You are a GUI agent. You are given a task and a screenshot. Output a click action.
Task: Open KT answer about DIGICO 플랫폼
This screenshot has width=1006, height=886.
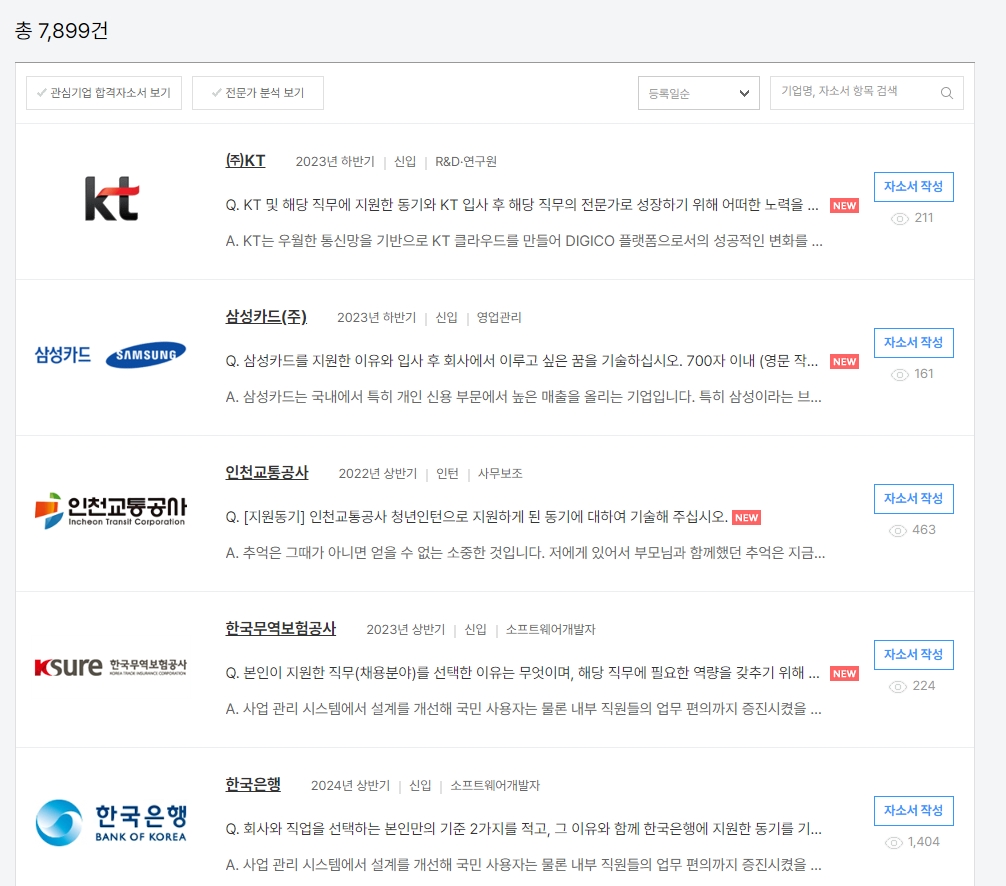pos(524,241)
